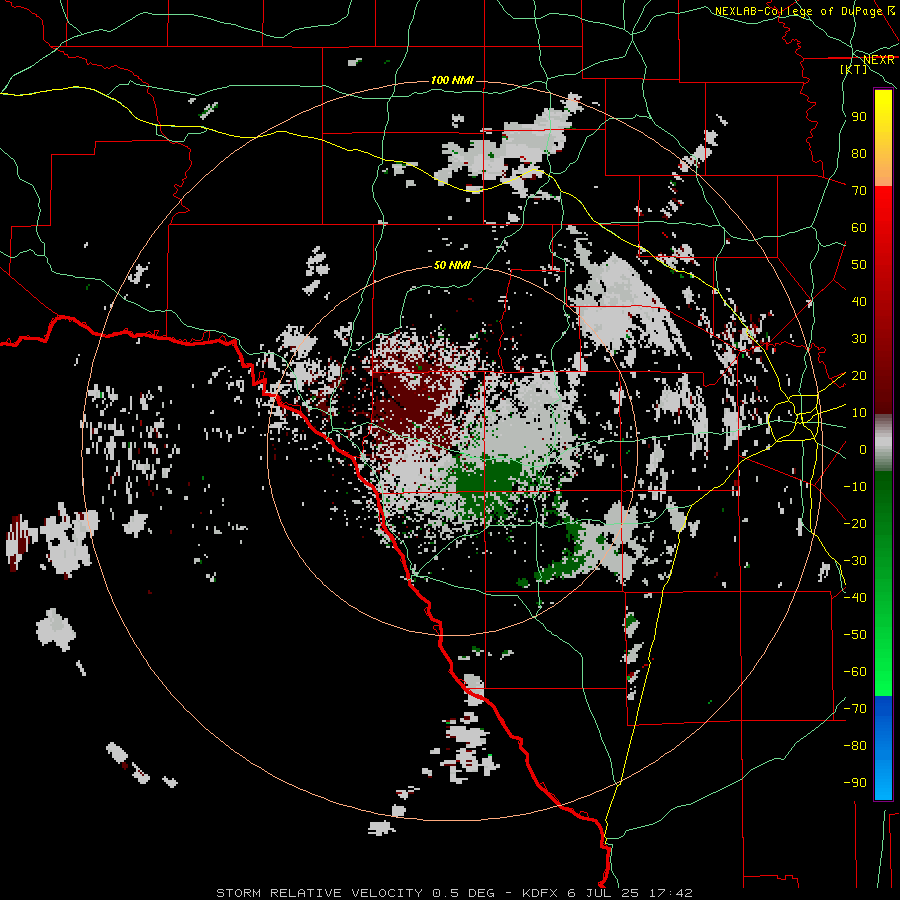900x900 pixels.
Task: Click the -10 value on velocity scale
Action: coord(855,487)
